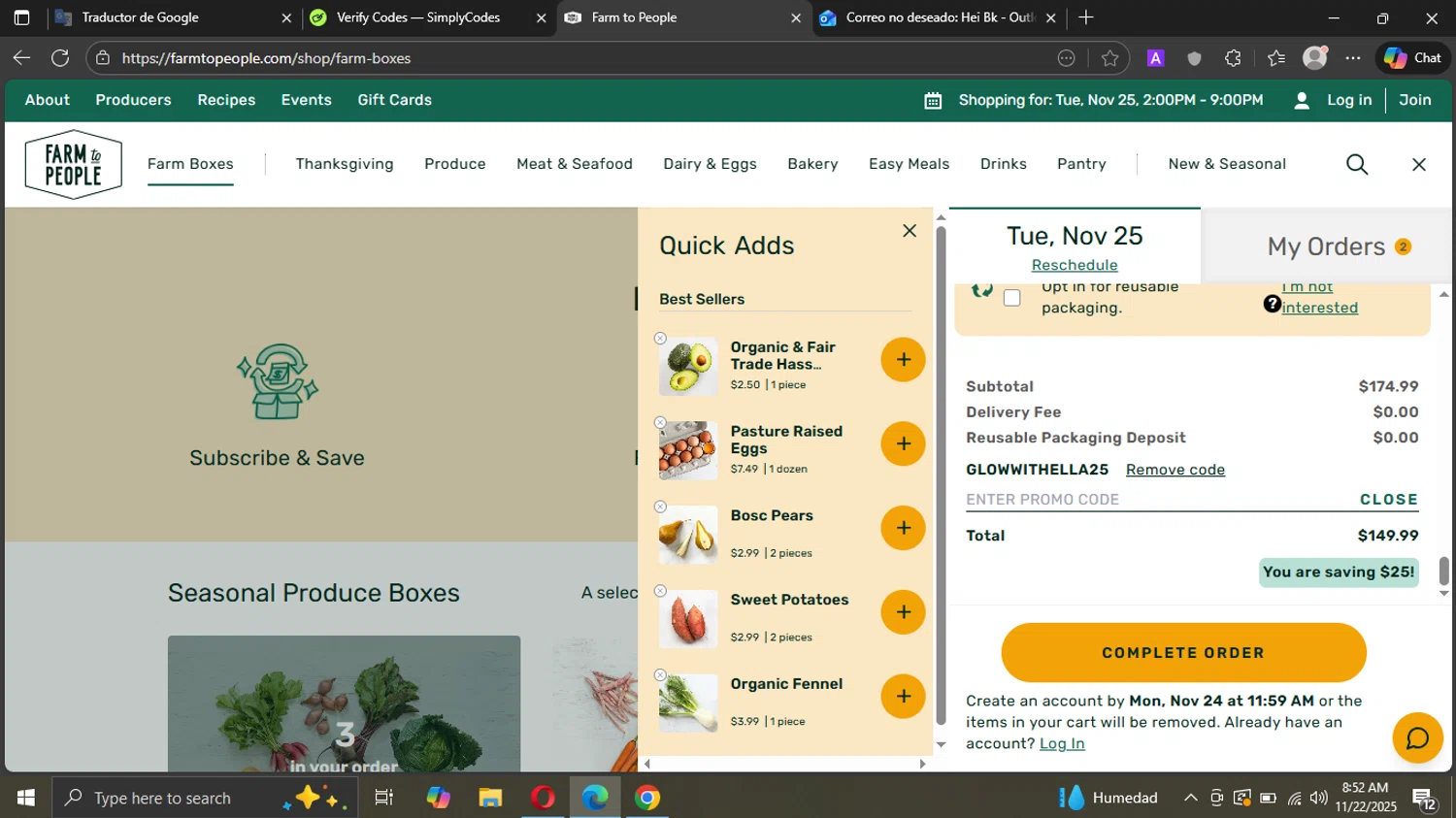Click the reusable packaging help question mark

(x=1272, y=305)
